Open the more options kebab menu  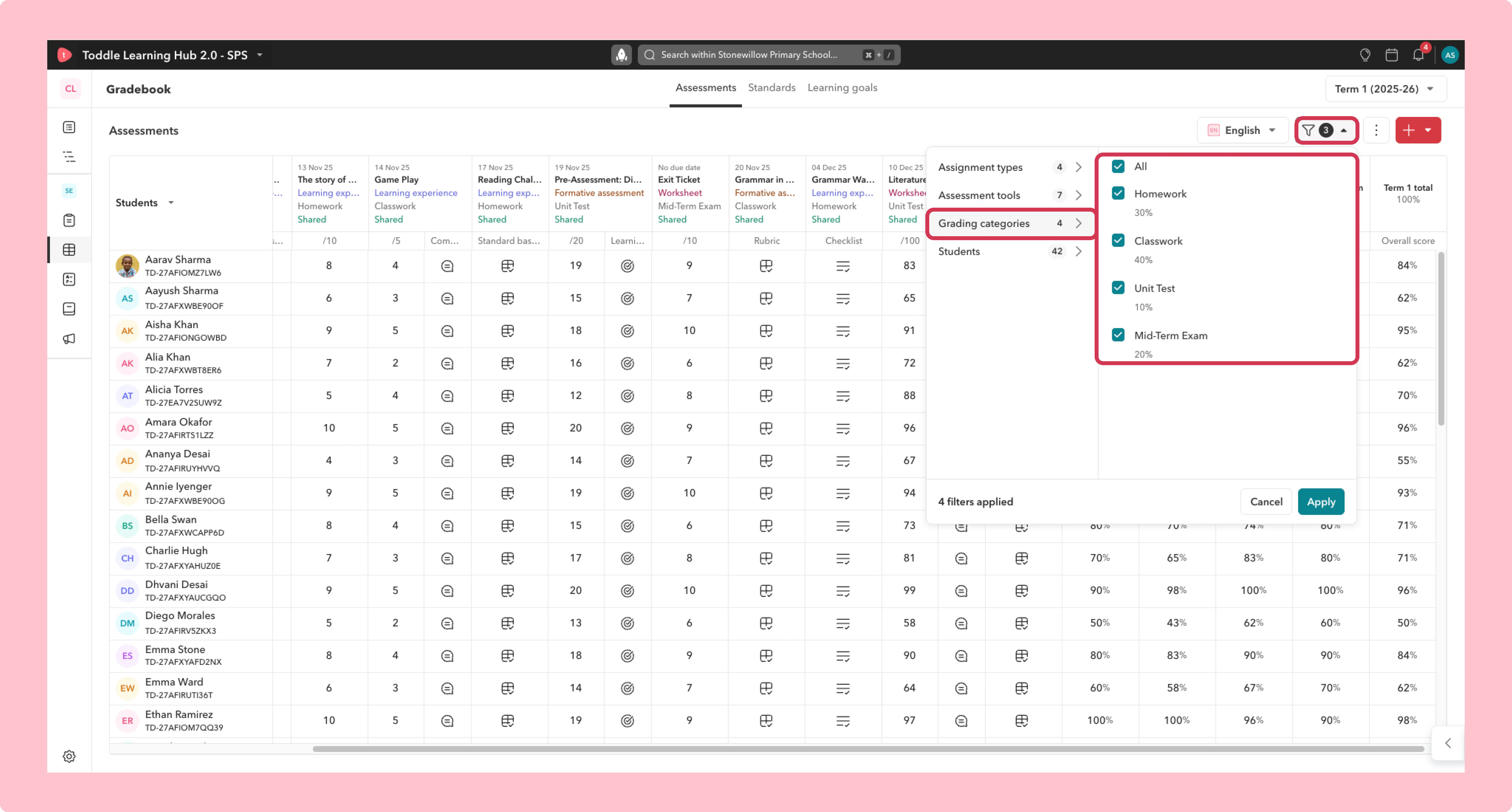click(x=1376, y=130)
